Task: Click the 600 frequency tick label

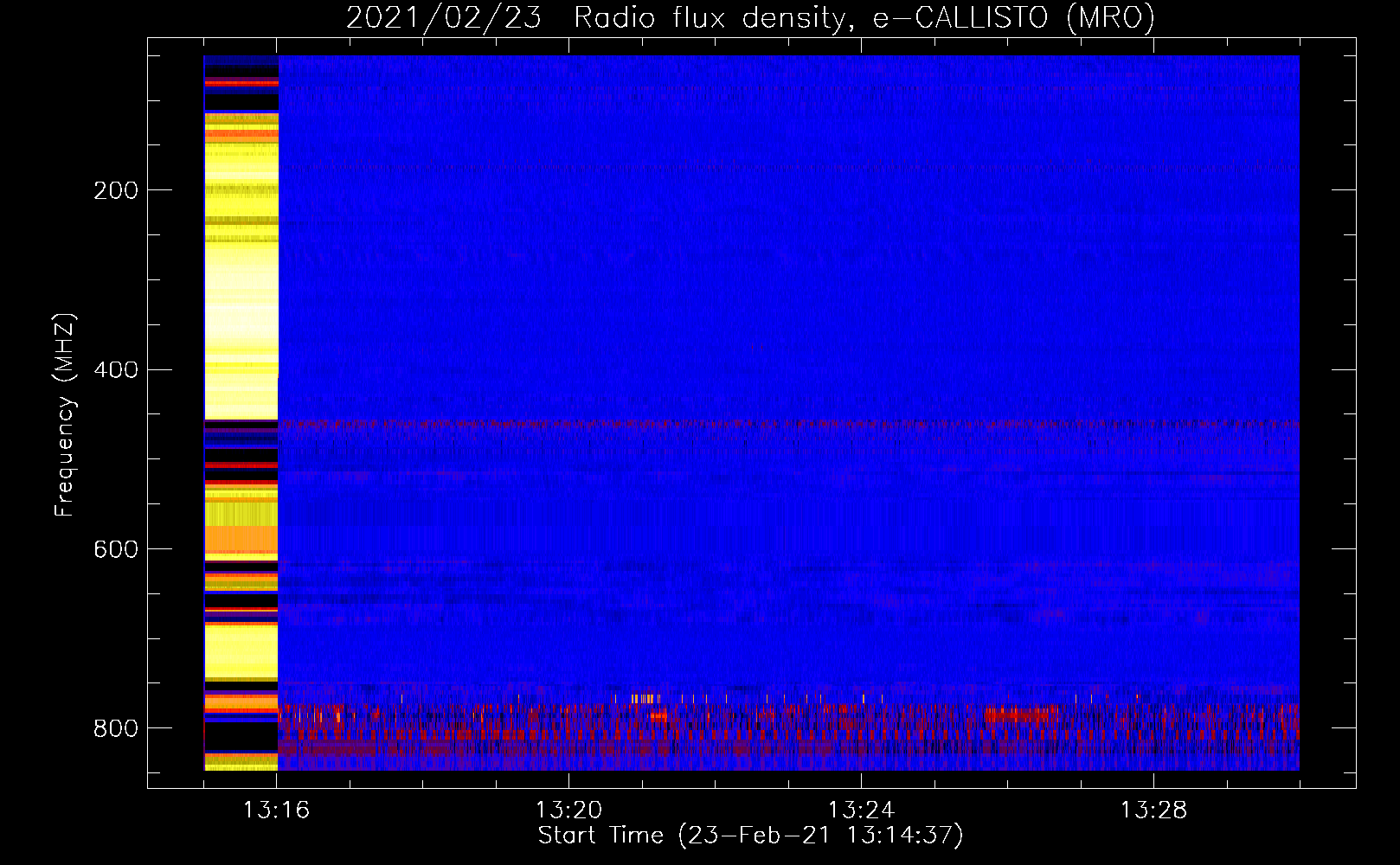Action: point(116,550)
